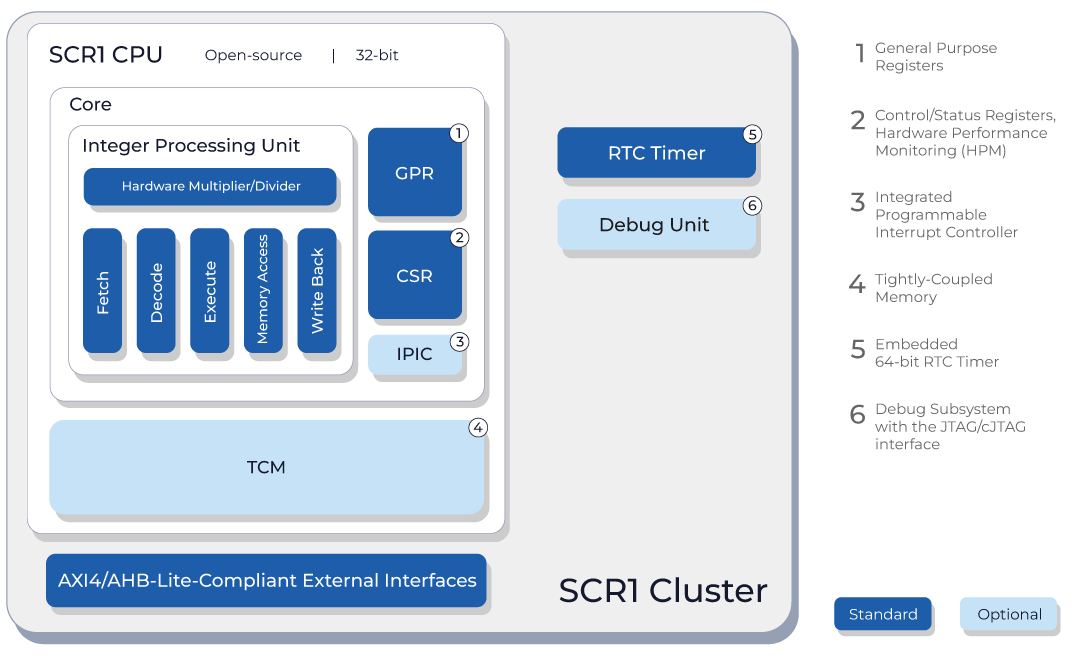Click the Memory Access pipeline stage
The width and height of the screenshot is (1084, 660).
(x=263, y=290)
